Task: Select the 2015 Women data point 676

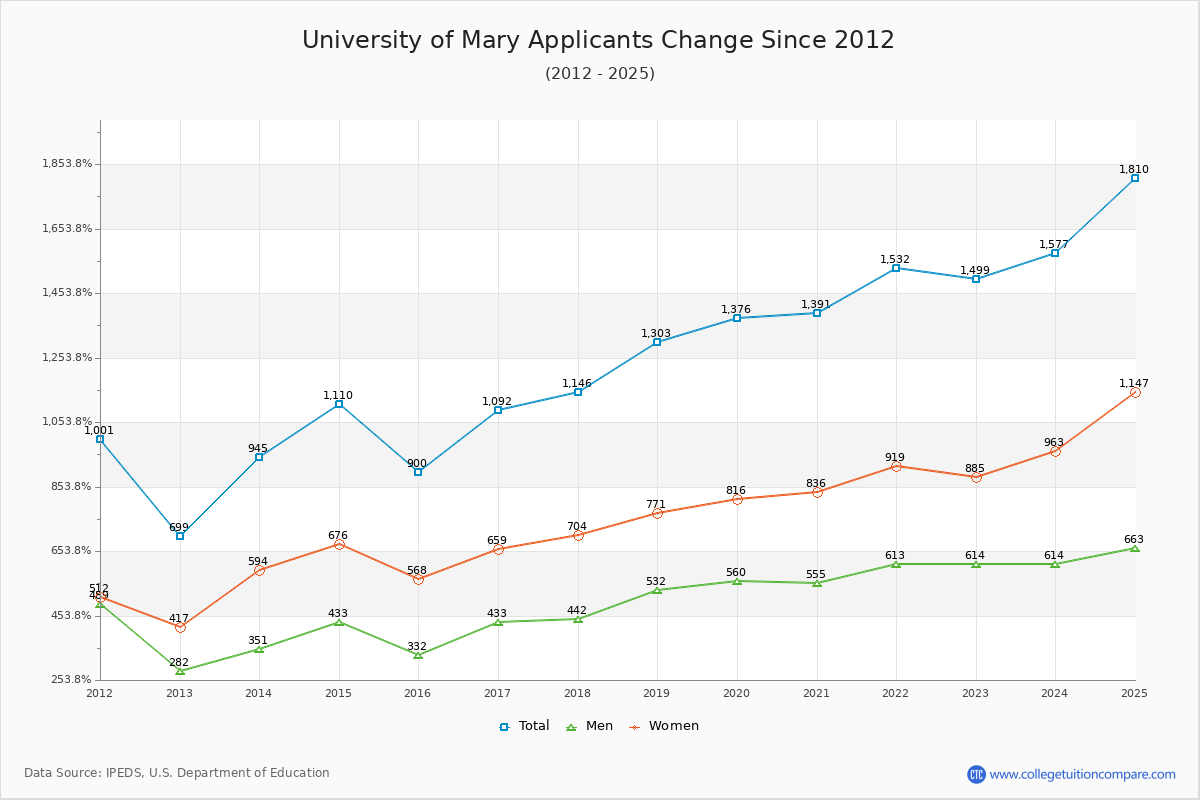Action: (x=339, y=544)
